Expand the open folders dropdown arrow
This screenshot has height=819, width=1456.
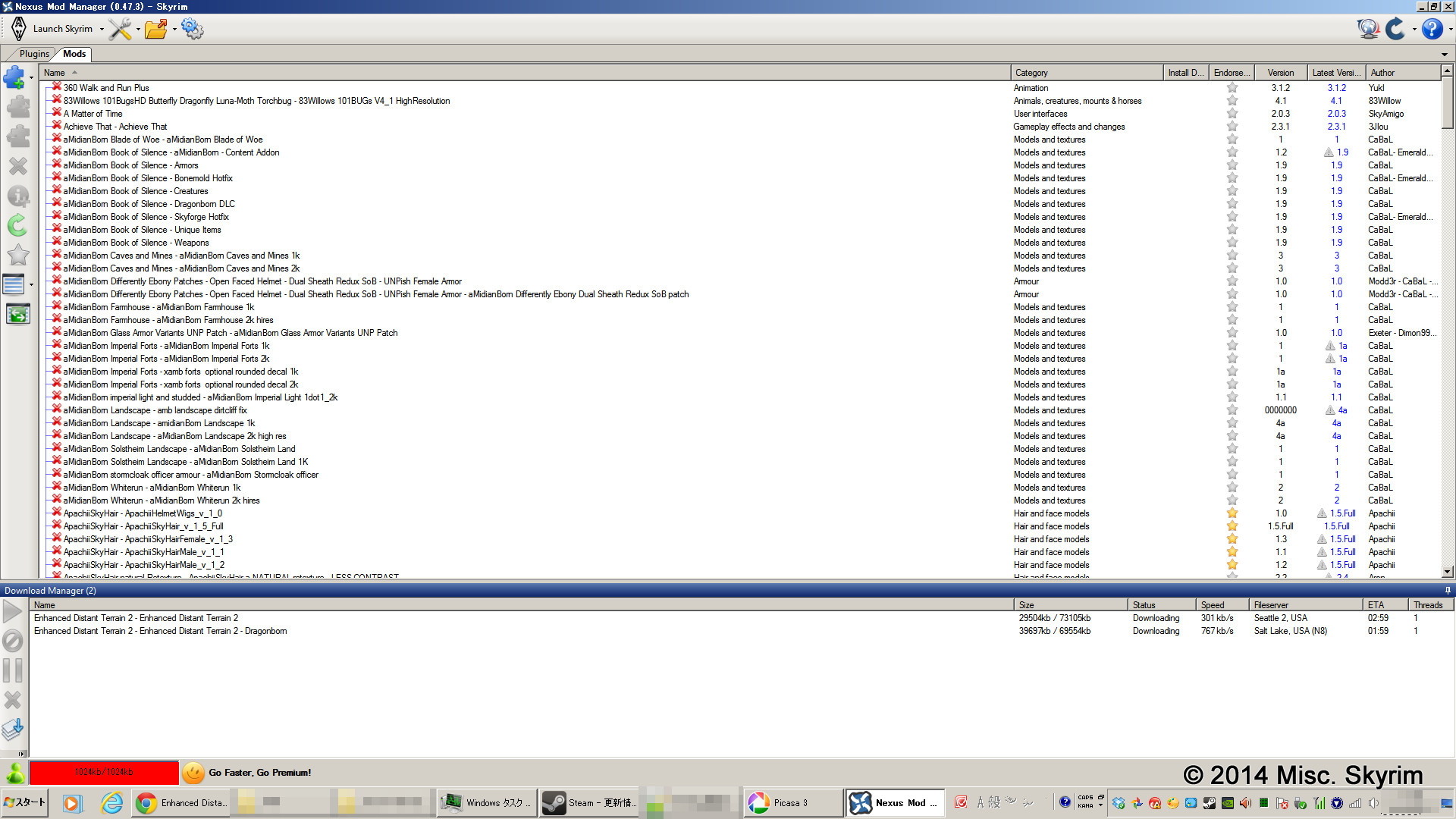pyautogui.click(x=174, y=30)
